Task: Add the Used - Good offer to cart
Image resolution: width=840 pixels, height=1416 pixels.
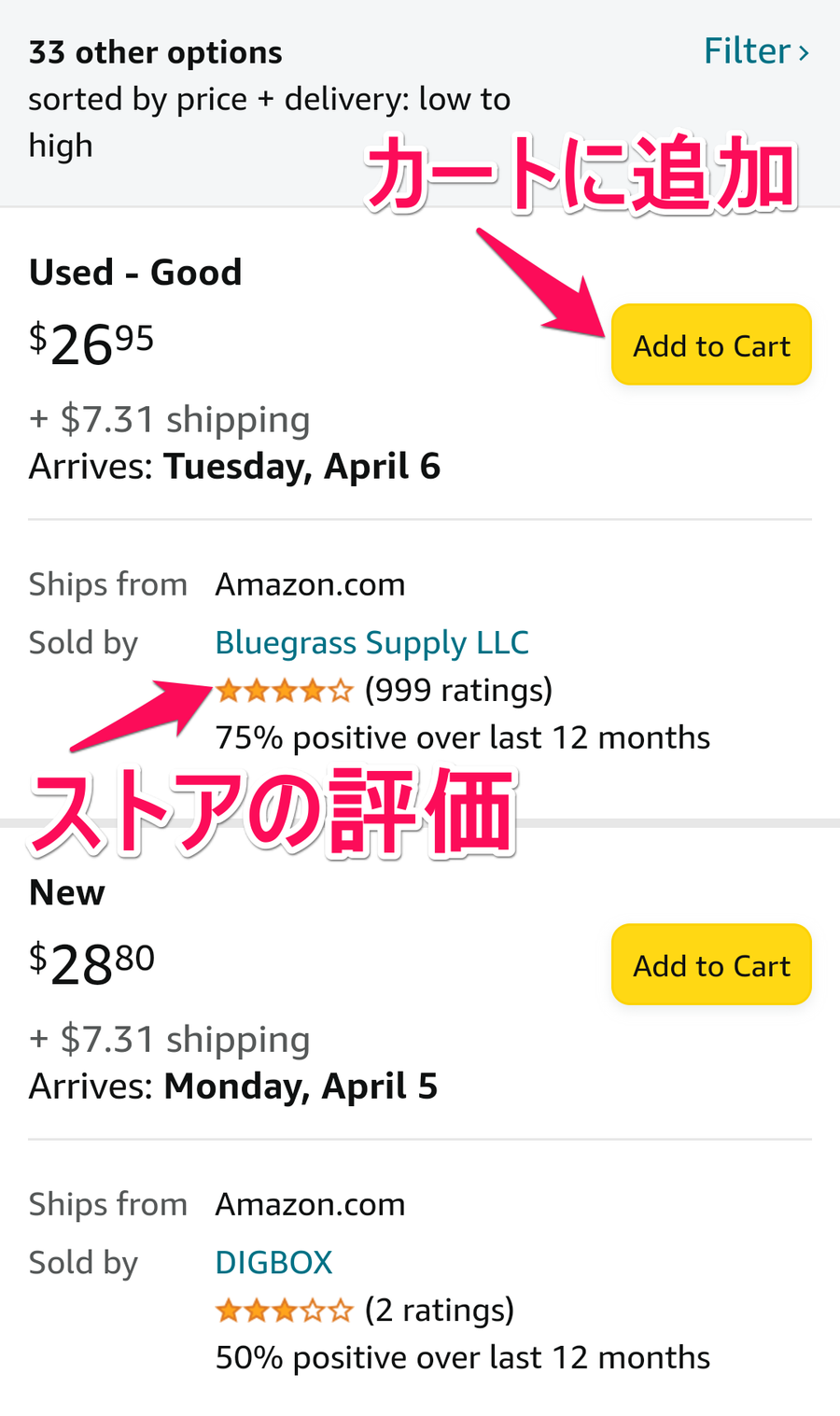Action: [x=711, y=345]
